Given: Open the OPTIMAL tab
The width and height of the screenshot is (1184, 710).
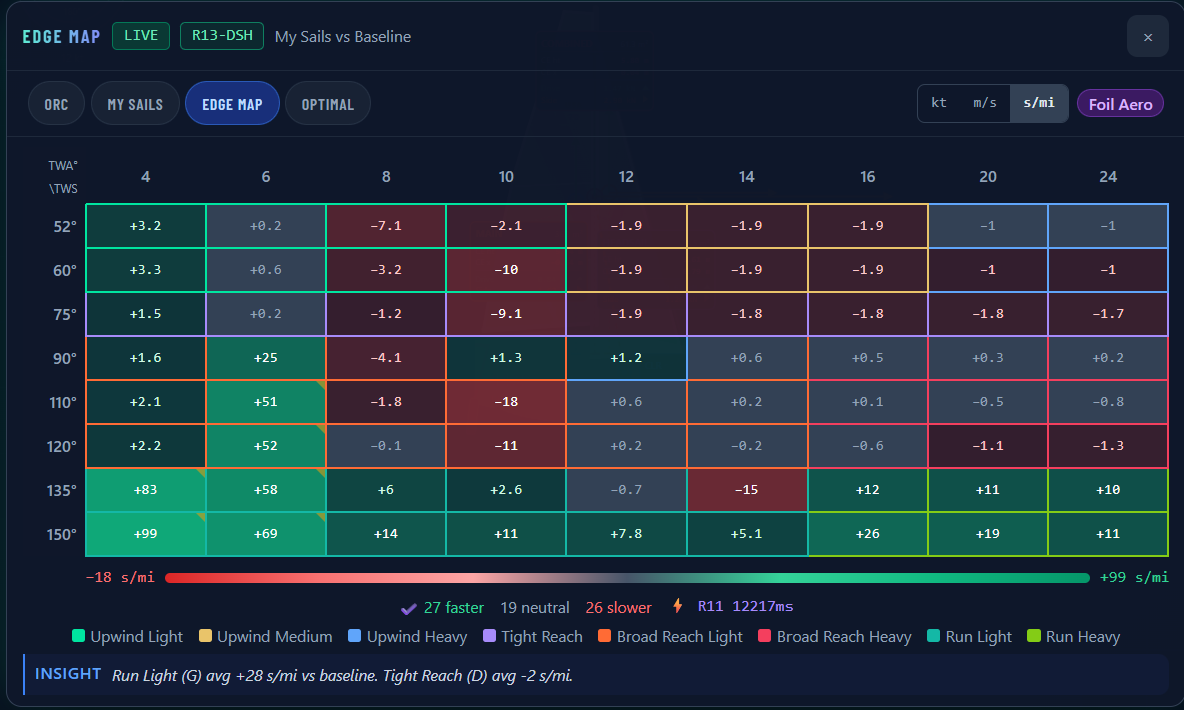Looking at the screenshot, I should [x=328, y=103].
